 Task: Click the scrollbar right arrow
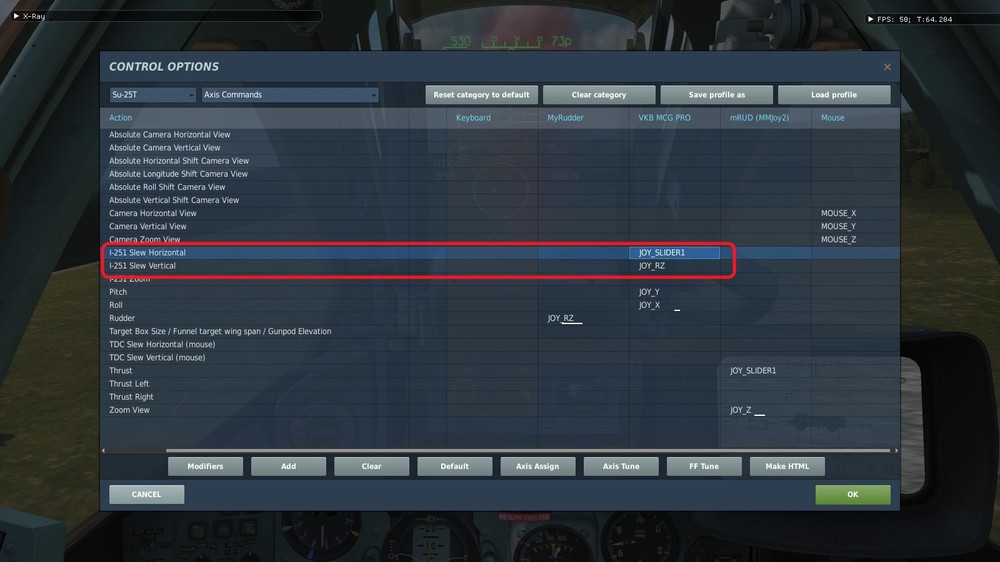896,450
